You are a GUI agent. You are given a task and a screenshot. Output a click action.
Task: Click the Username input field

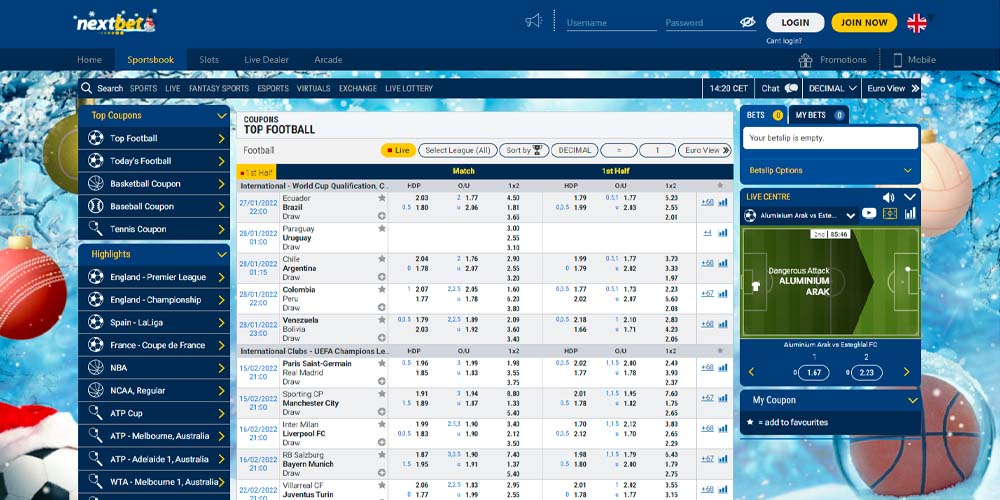tap(611, 22)
